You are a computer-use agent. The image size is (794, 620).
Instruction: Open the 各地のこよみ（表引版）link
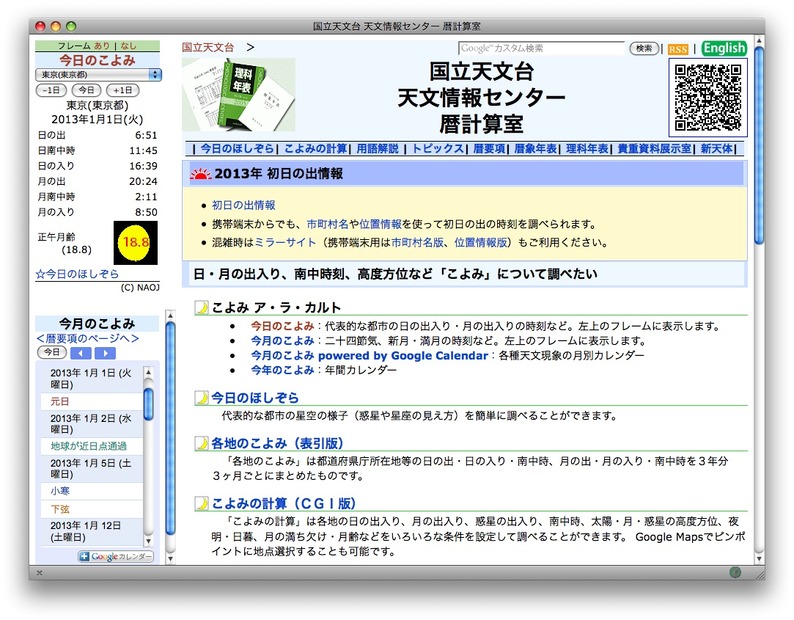point(277,443)
